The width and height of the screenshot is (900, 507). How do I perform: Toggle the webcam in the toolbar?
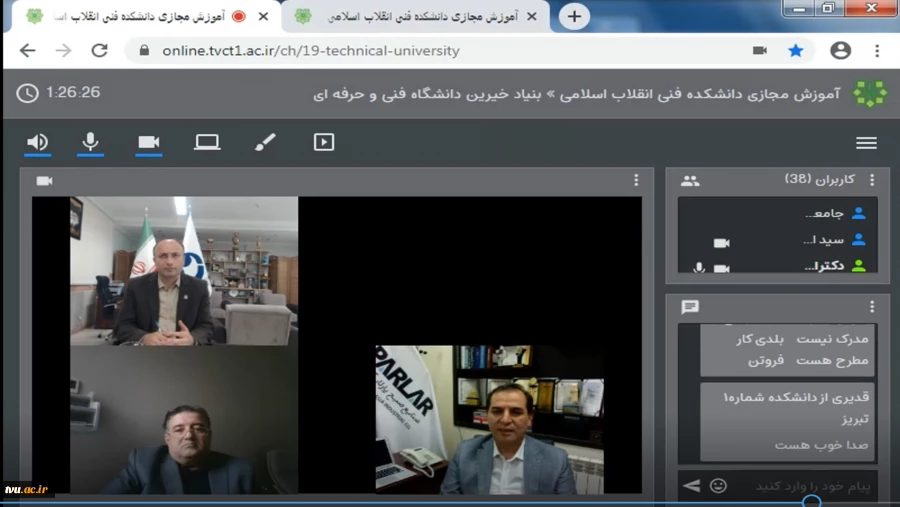(x=149, y=142)
